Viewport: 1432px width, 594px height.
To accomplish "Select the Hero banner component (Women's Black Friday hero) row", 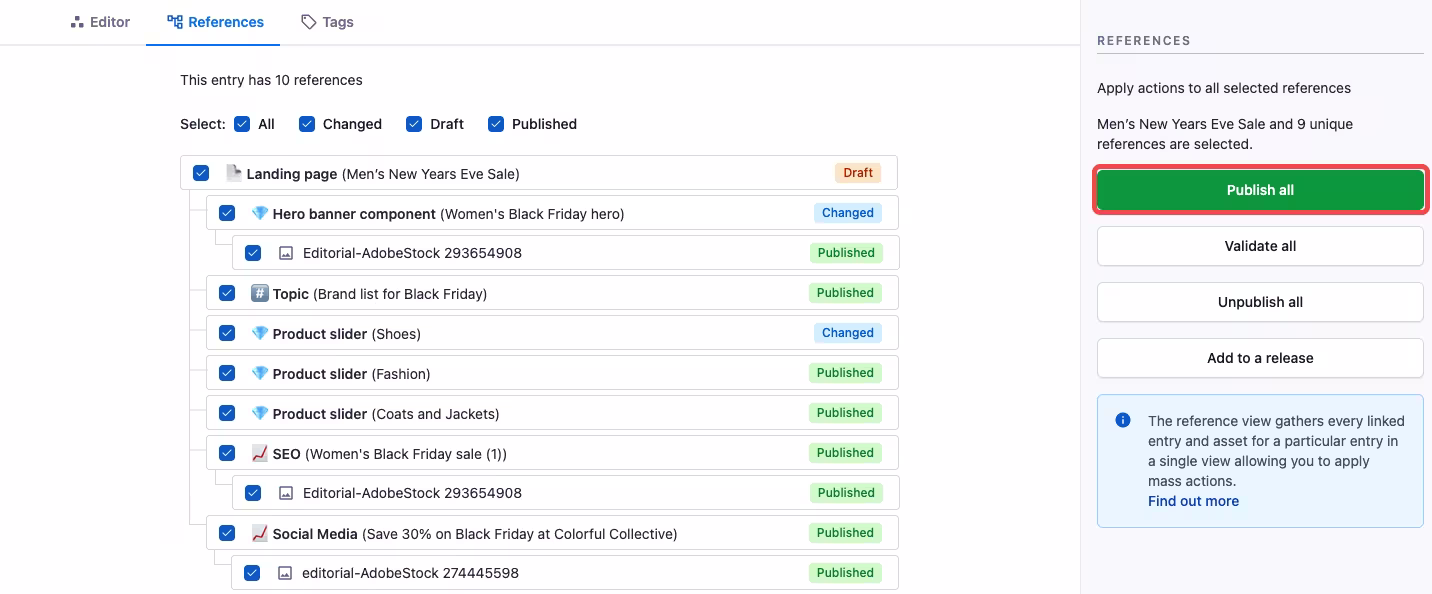I will (552, 213).
